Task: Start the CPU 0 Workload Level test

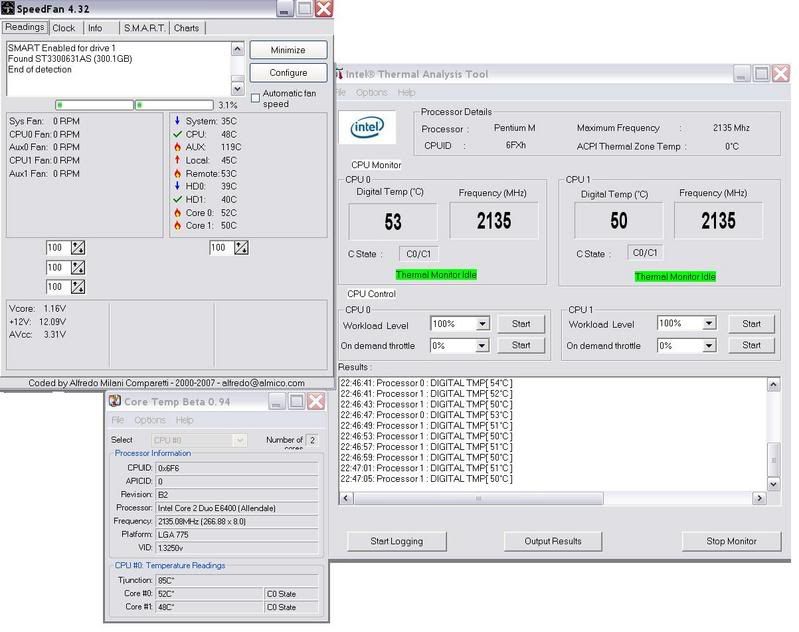Action: coord(521,324)
